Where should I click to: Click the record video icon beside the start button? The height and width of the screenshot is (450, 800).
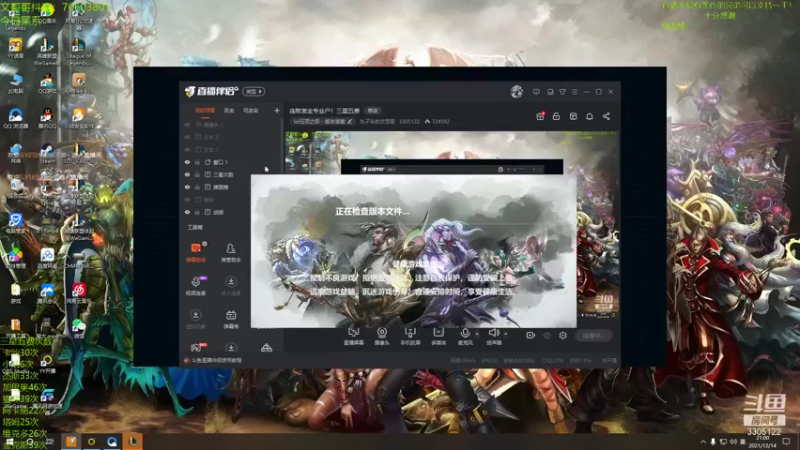(530, 335)
